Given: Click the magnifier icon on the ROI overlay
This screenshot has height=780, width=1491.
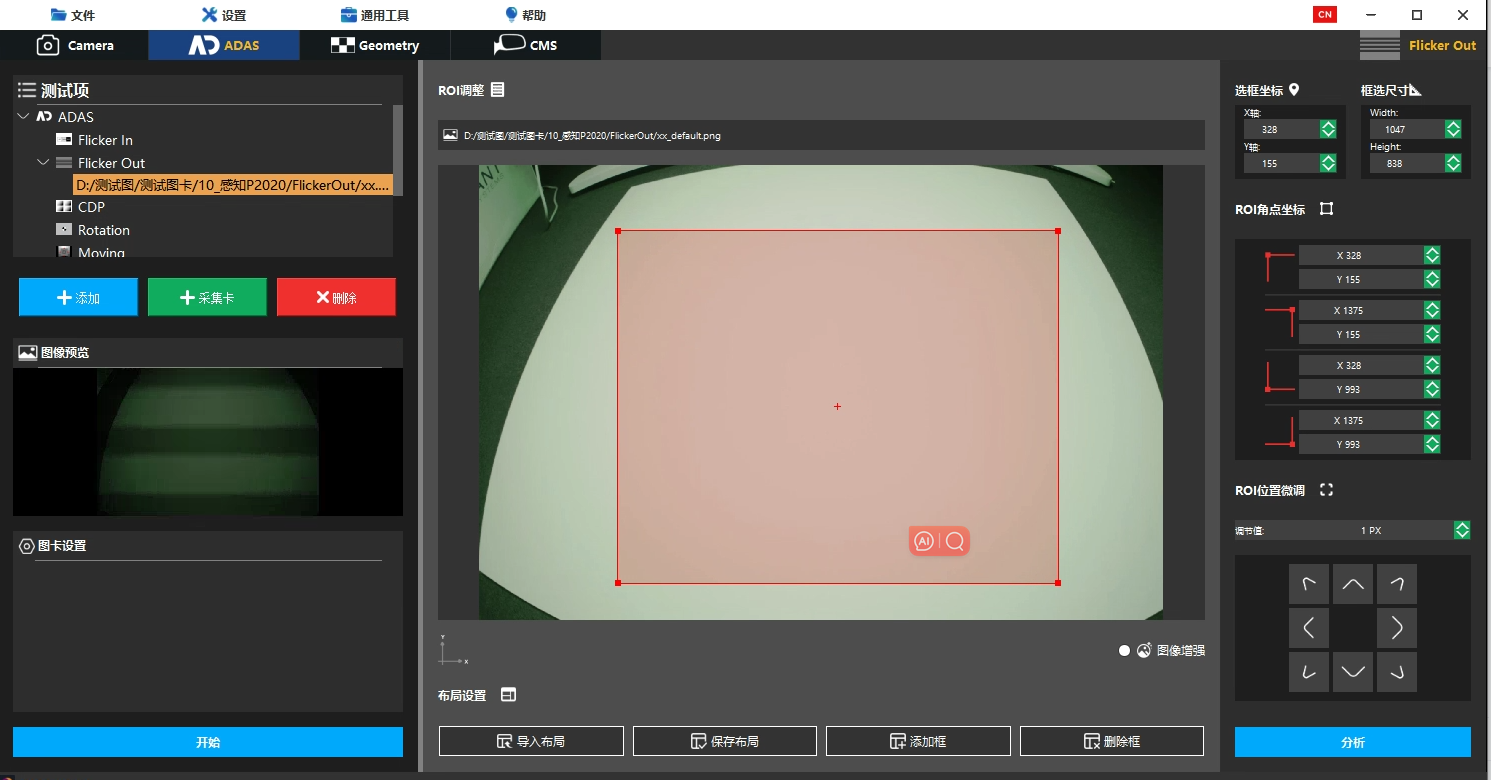Looking at the screenshot, I should [955, 541].
